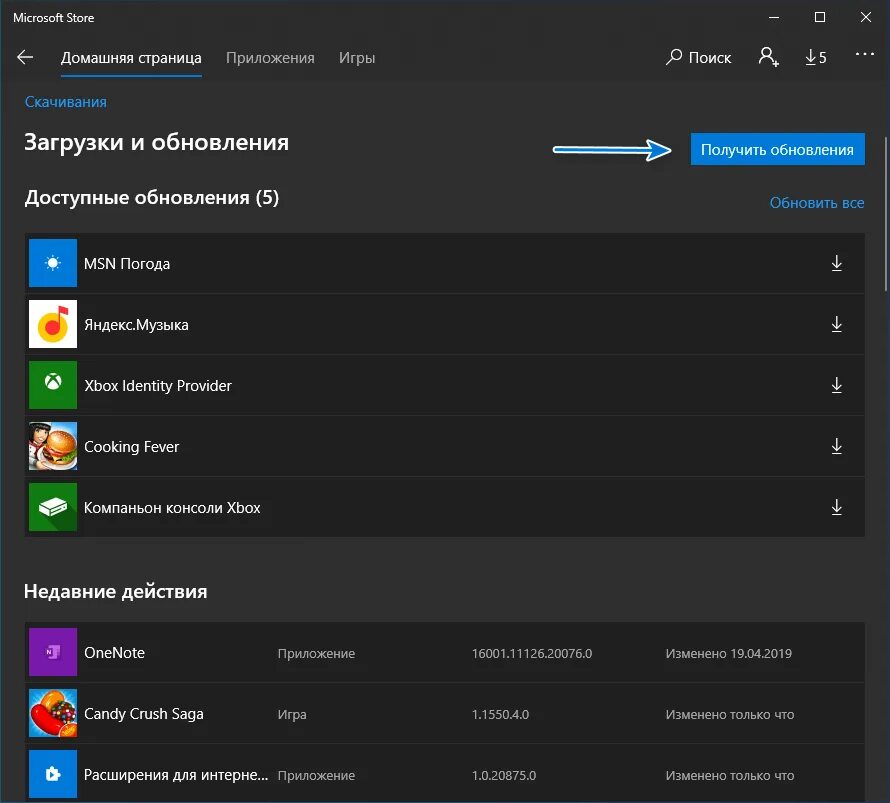Click the Яндекс.Музыка app icon
This screenshot has width=890, height=803.
pos(53,324)
